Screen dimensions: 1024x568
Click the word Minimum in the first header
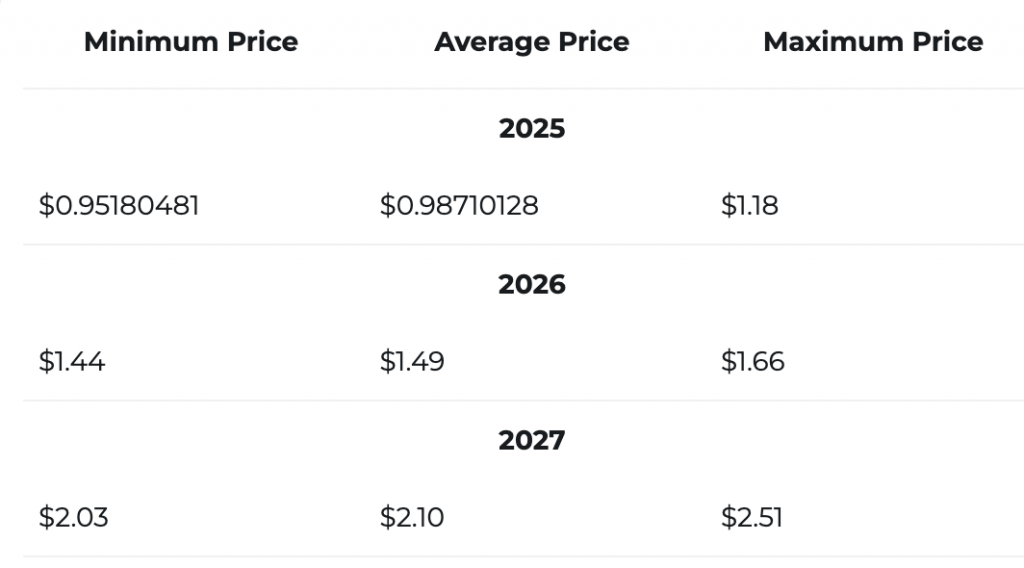click(x=151, y=42)
